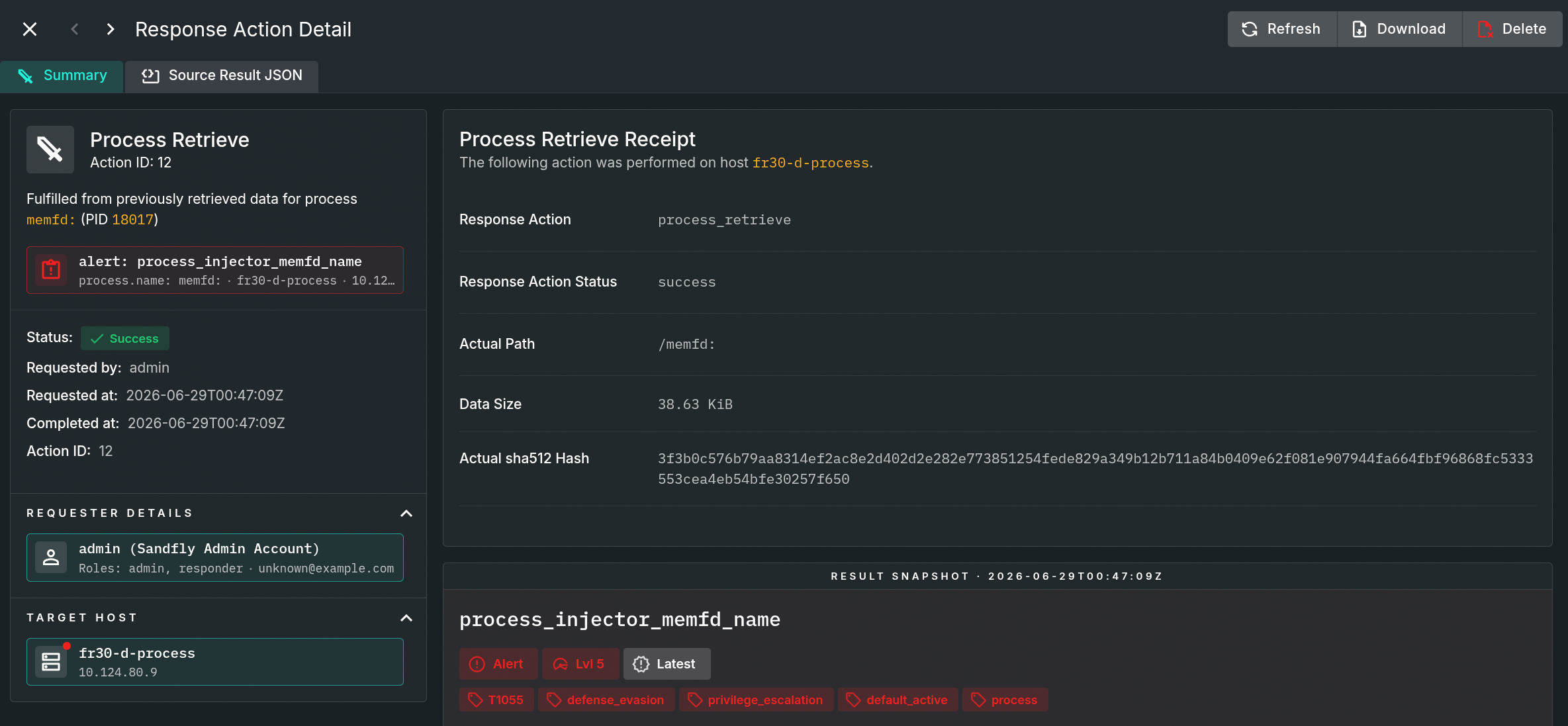1568x726 pixels.
Task: Click the process_retrieve response action value
Action: coord(724,220)
